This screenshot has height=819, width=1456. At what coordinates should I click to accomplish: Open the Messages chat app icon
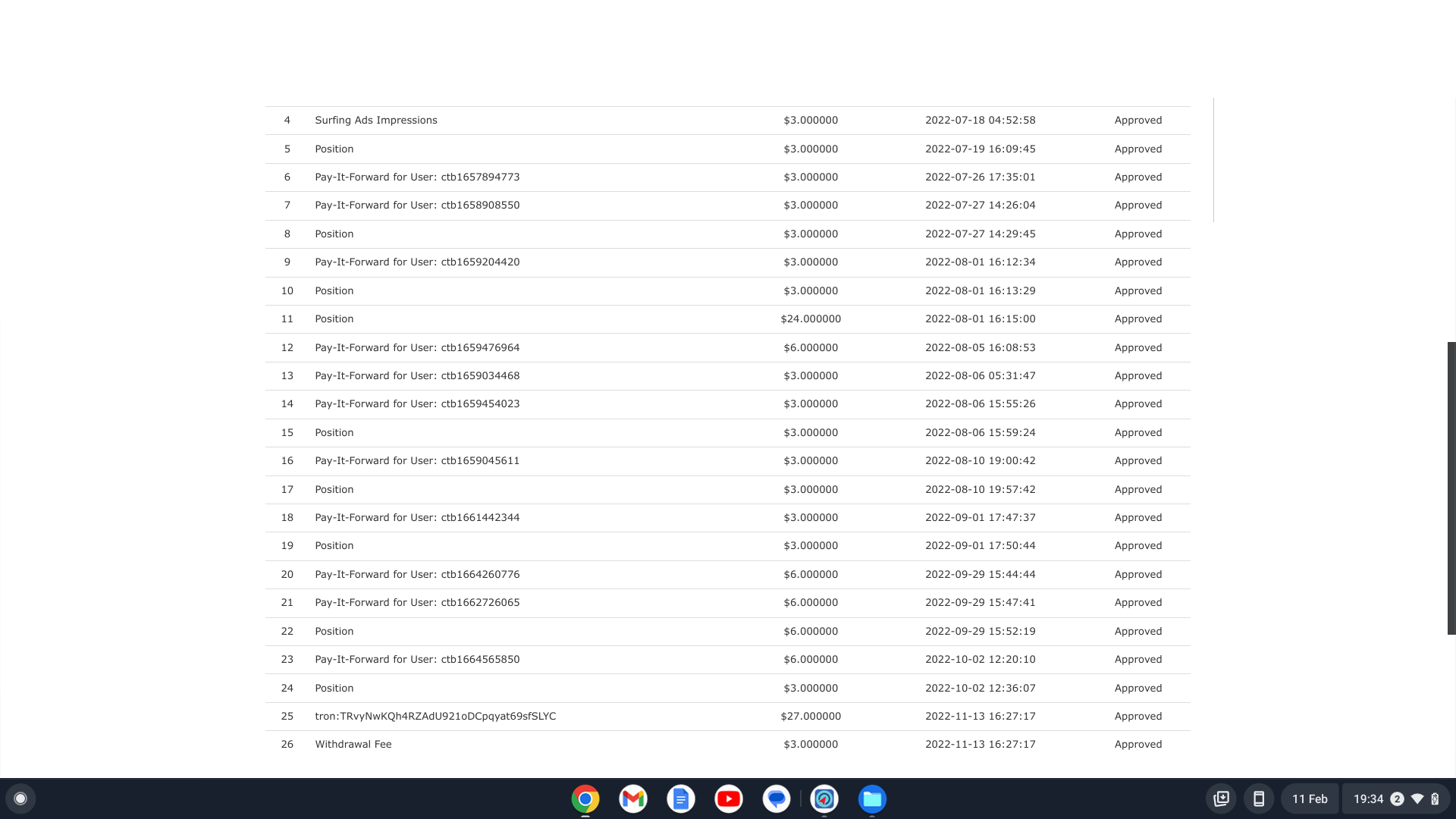pyautogui.click(x=776, y=799)
